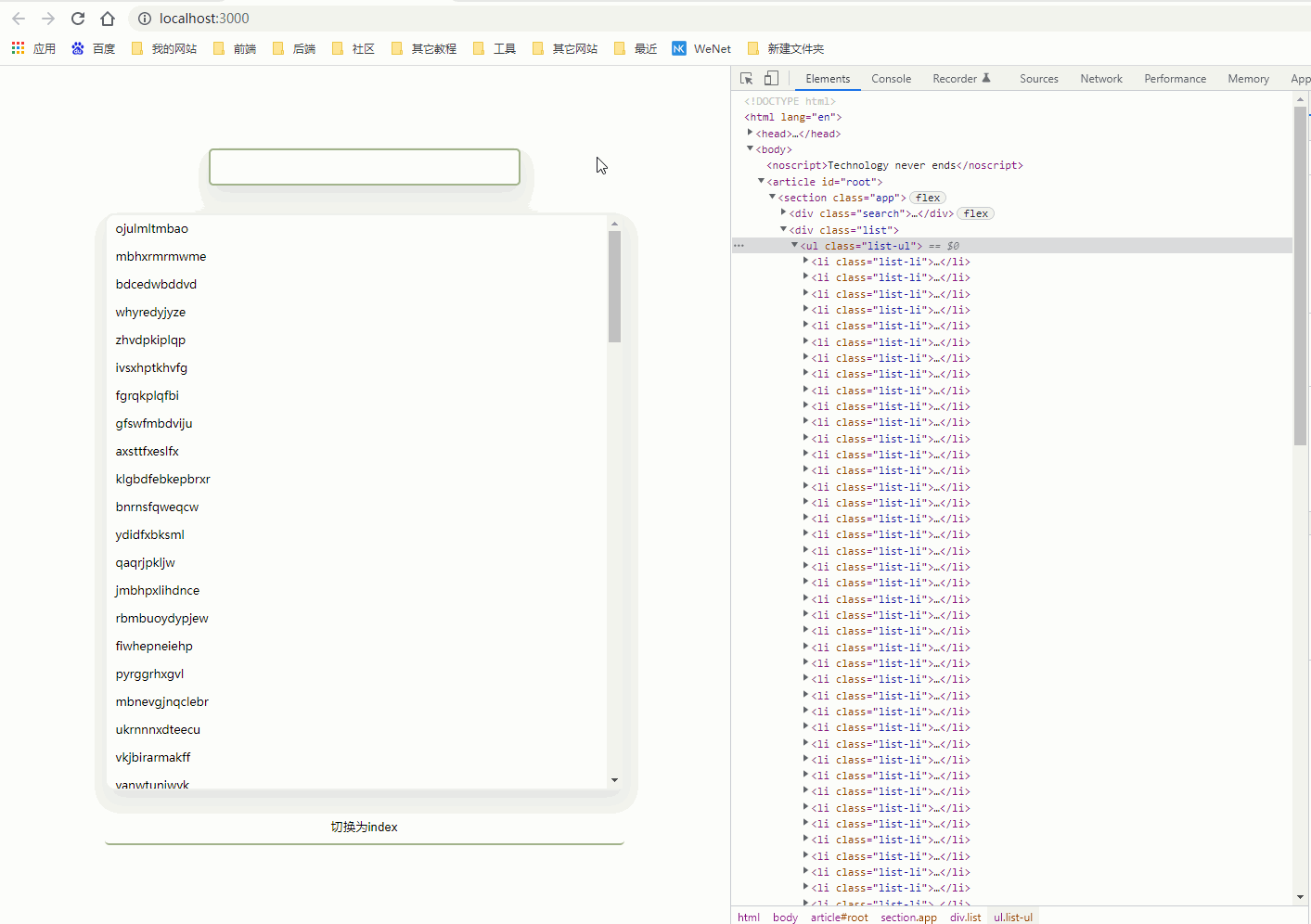Open the 前端 bookmark folder
The image size is (1311, 924).
pos(235,48)
